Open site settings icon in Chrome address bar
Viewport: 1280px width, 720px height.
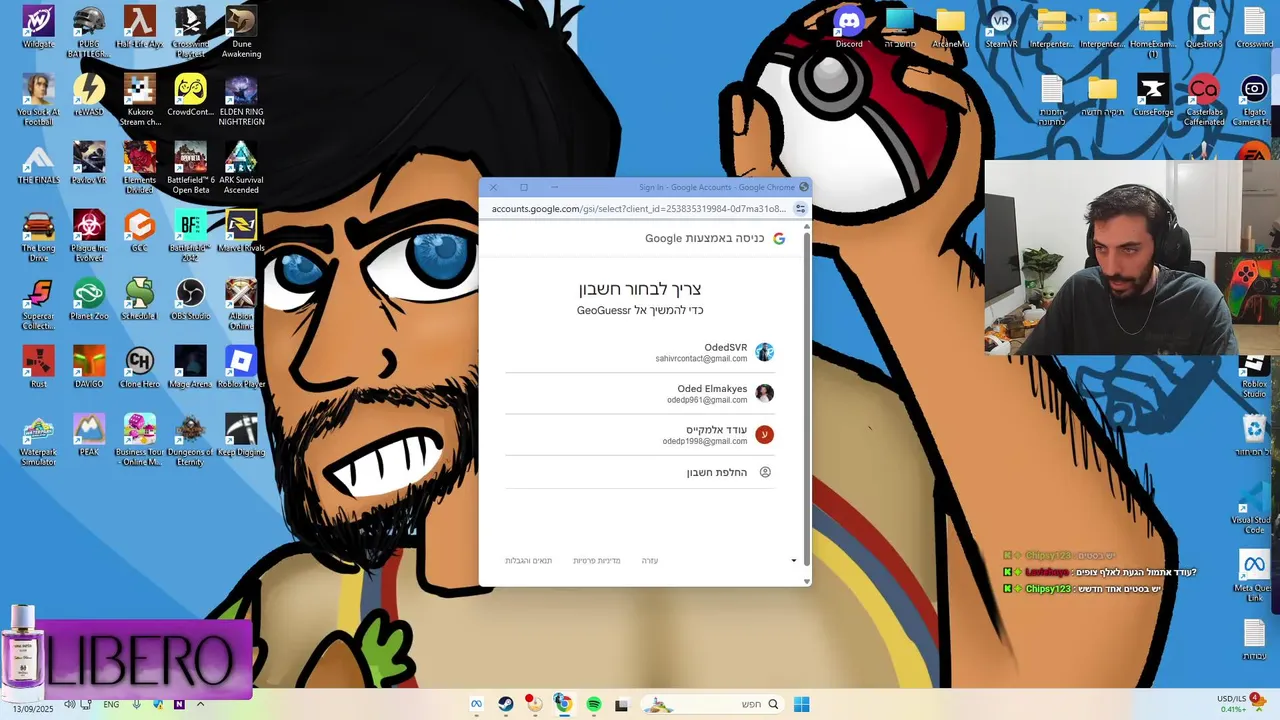coord(800,209)
